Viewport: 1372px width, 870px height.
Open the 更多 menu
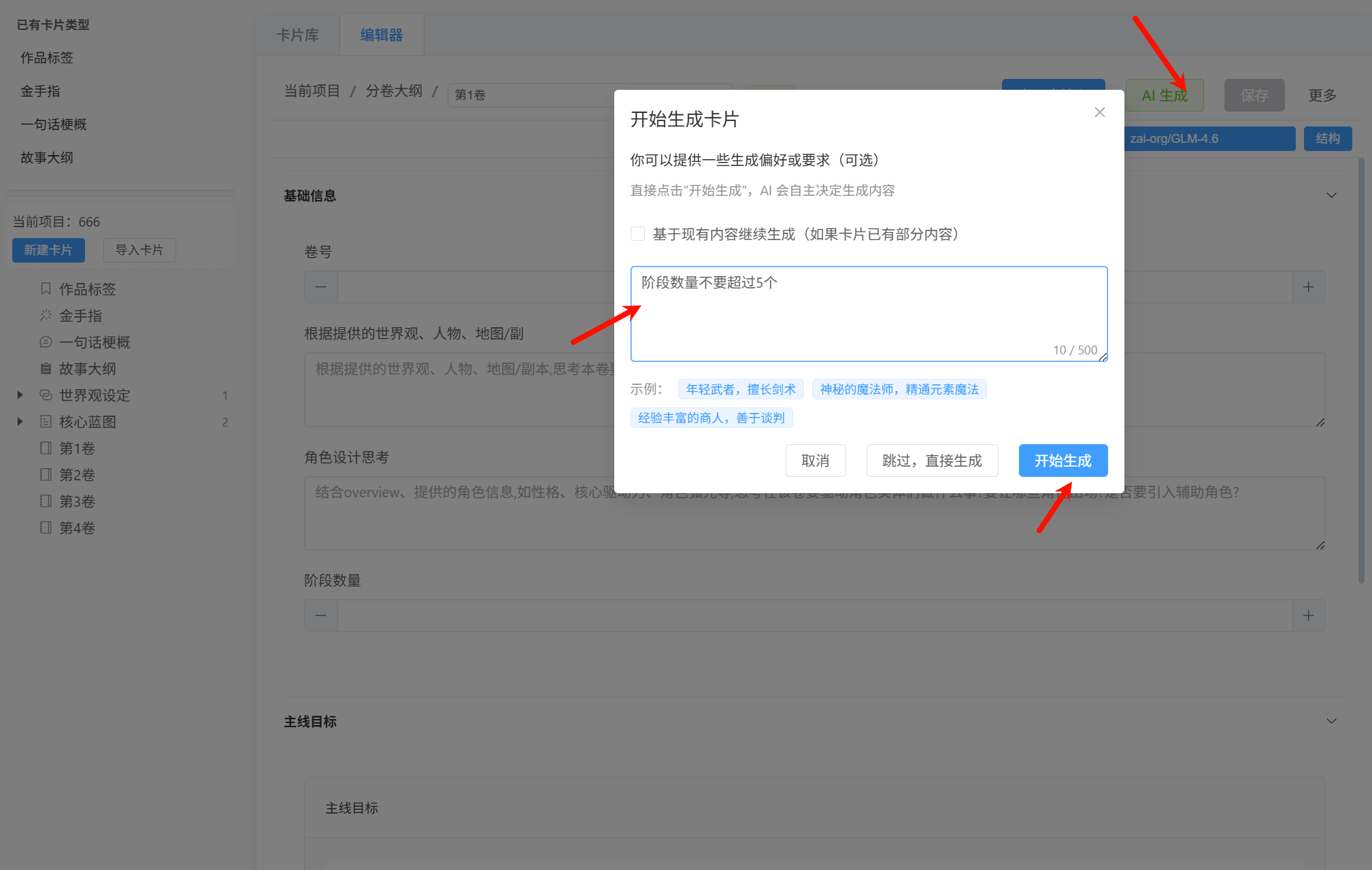pos(1322,95)
